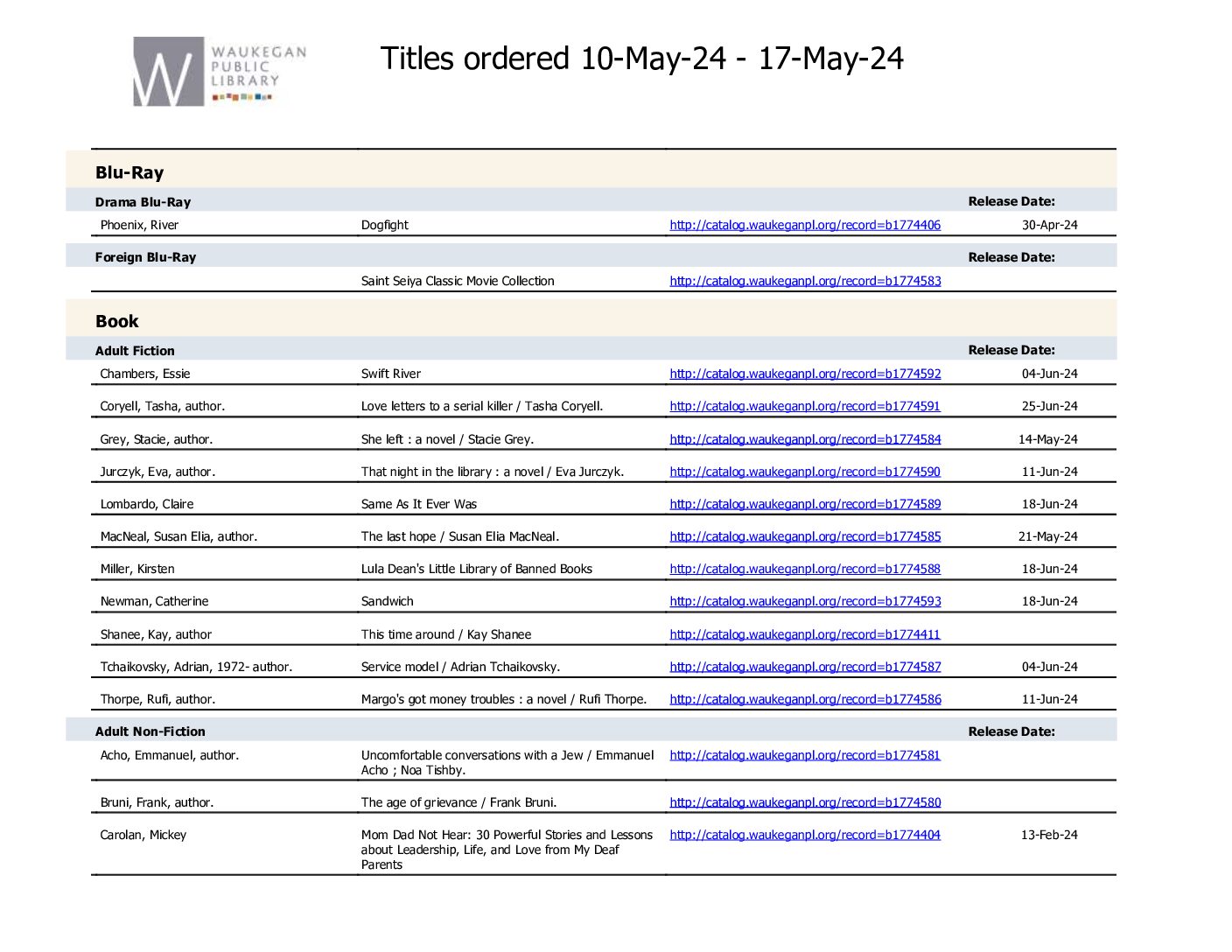Viewport: 1232px width, 952px height.
Task: Visit link for Margo's got money troubles
Action: (805, 699)
